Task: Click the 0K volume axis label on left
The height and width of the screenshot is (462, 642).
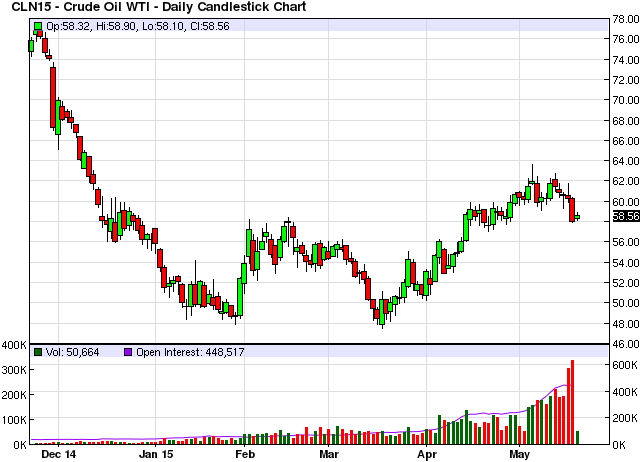Action: [19, 444]
